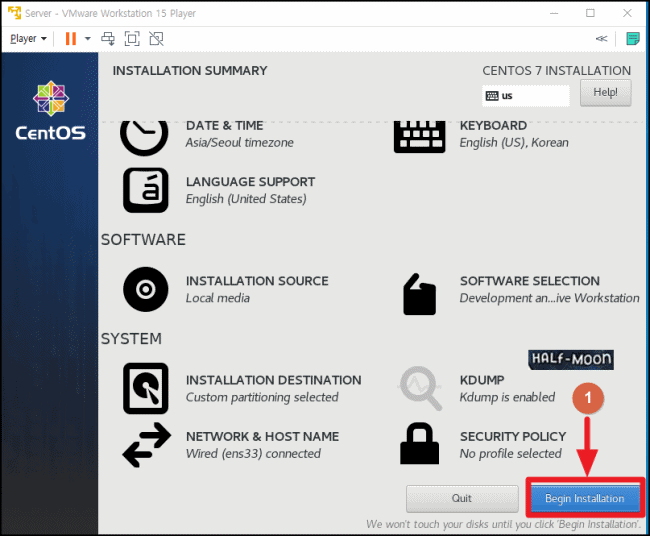This screenshot has height=536, width=650.
Task: Select KDUMP entry text
Action: pyautogui.click(x=482, y=380)
